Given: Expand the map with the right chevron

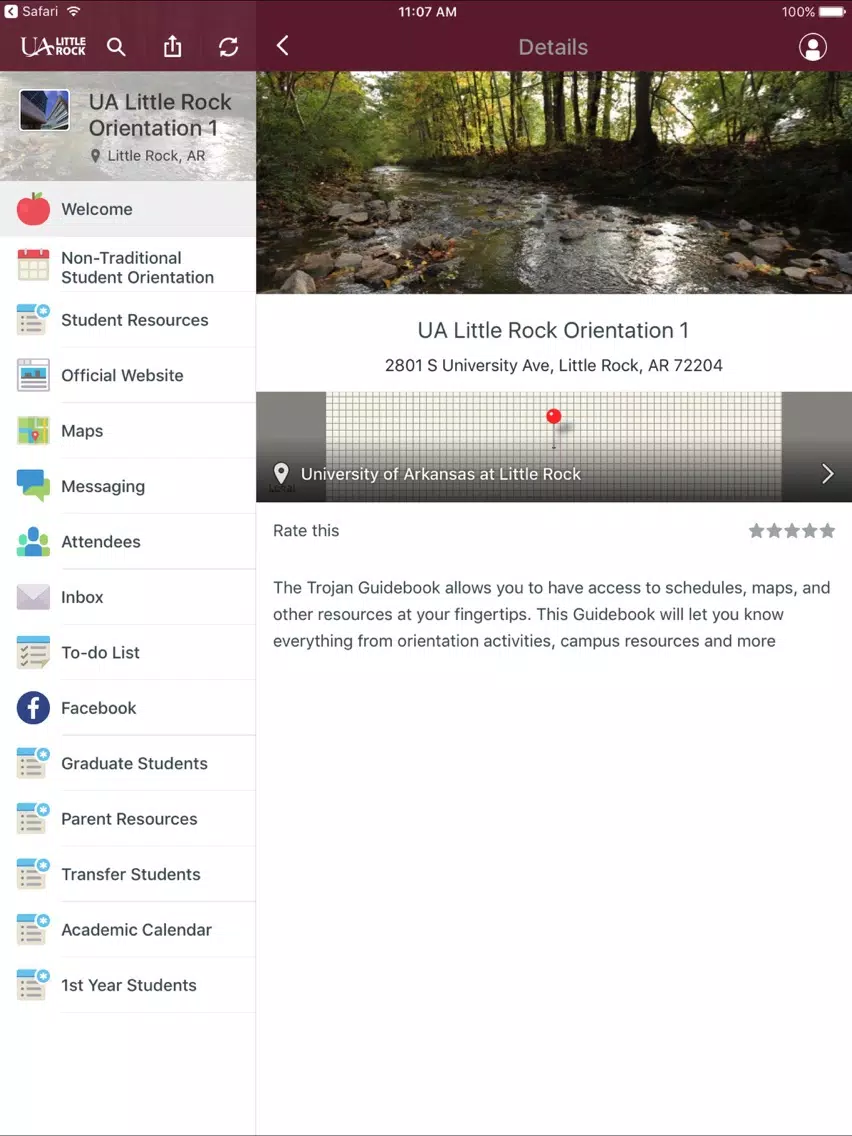Looking at the screenshot, I should click(827, 474).
